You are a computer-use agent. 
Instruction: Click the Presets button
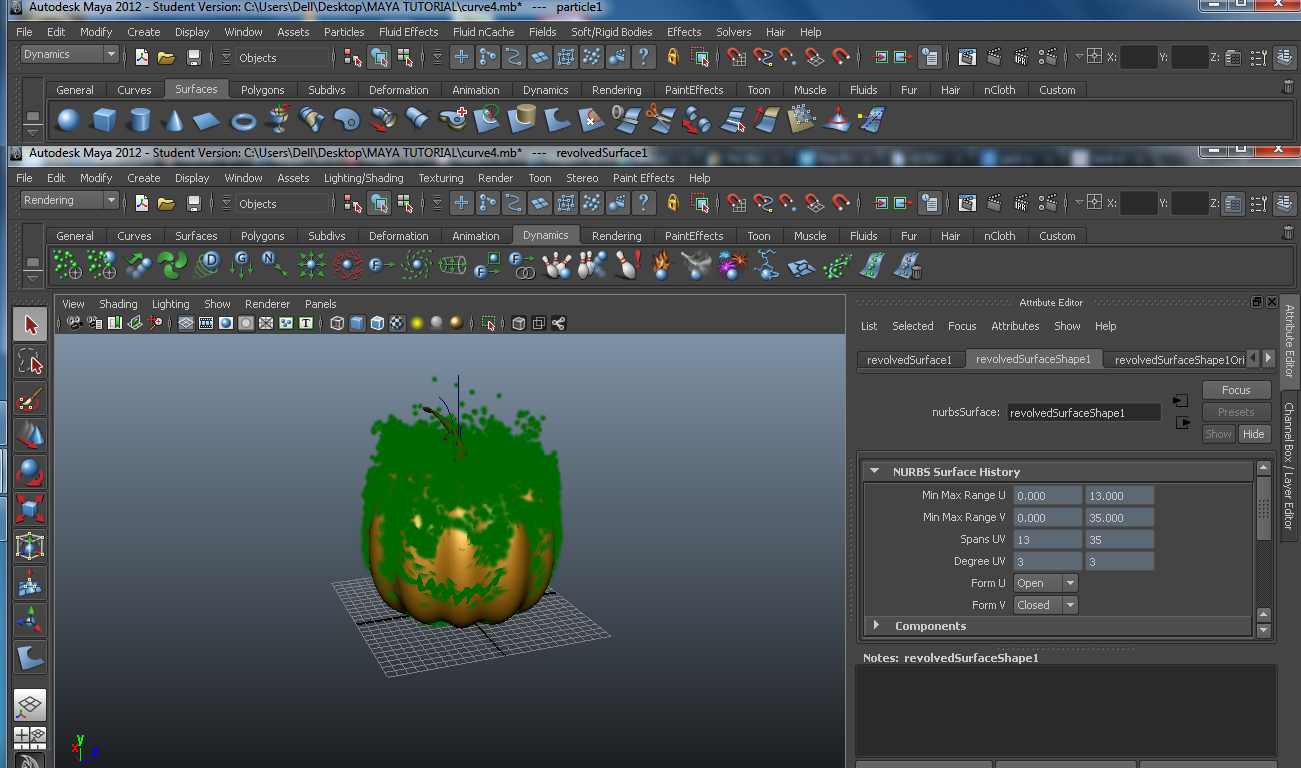1236,412
